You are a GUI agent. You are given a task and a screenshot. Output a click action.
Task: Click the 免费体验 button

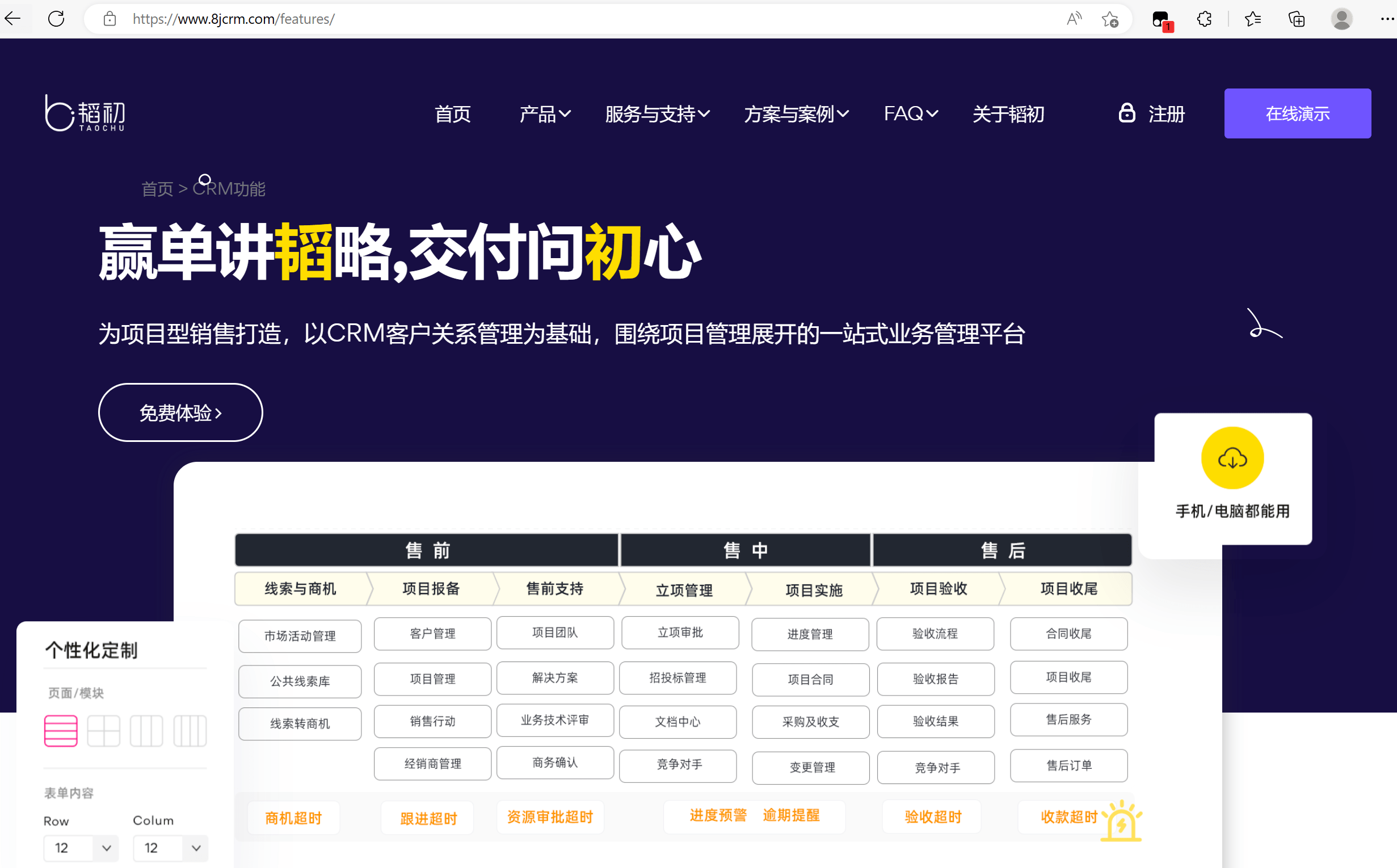(x=180, y=412)
